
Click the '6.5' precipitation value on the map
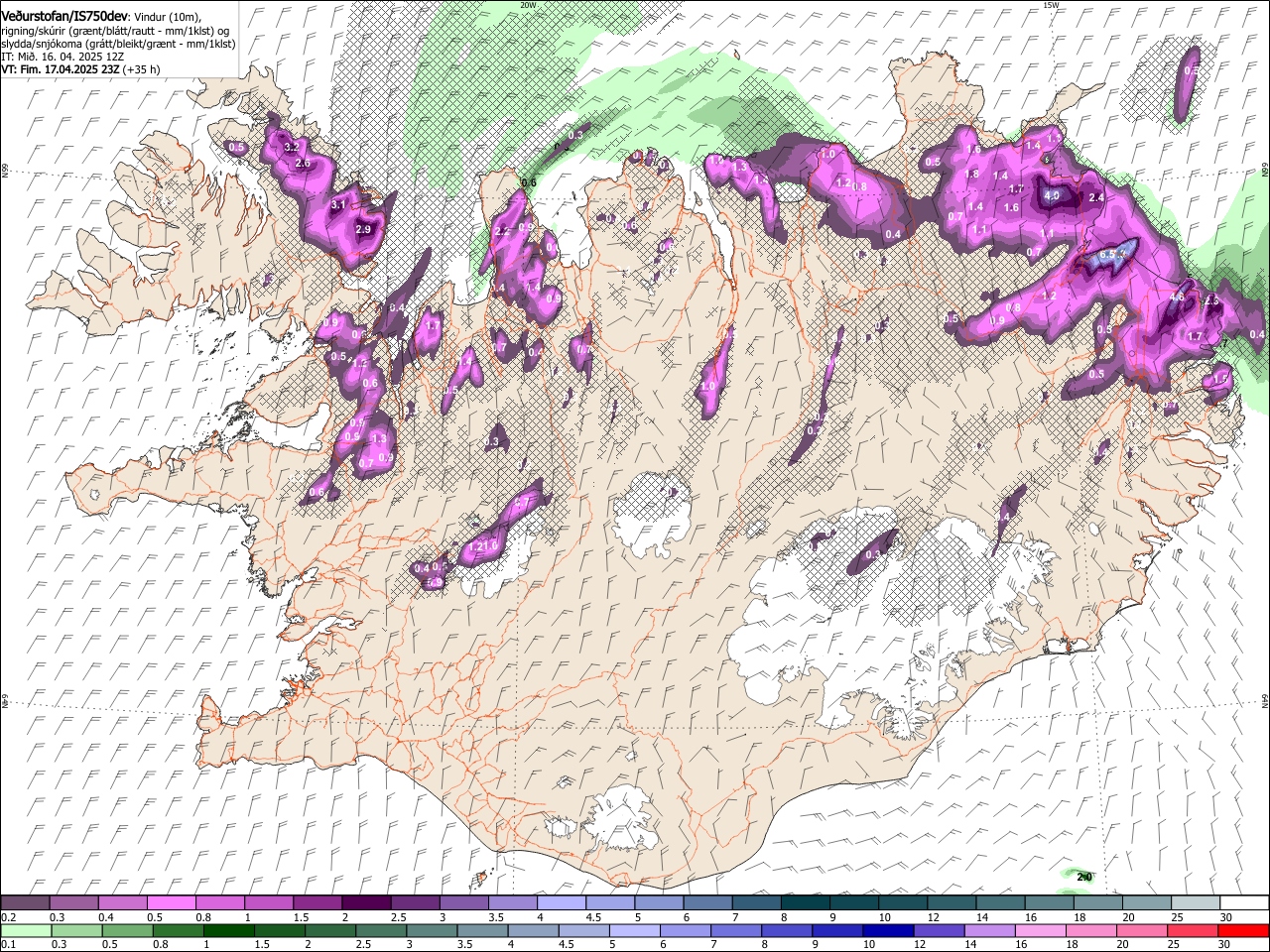tap(1109, 255)
